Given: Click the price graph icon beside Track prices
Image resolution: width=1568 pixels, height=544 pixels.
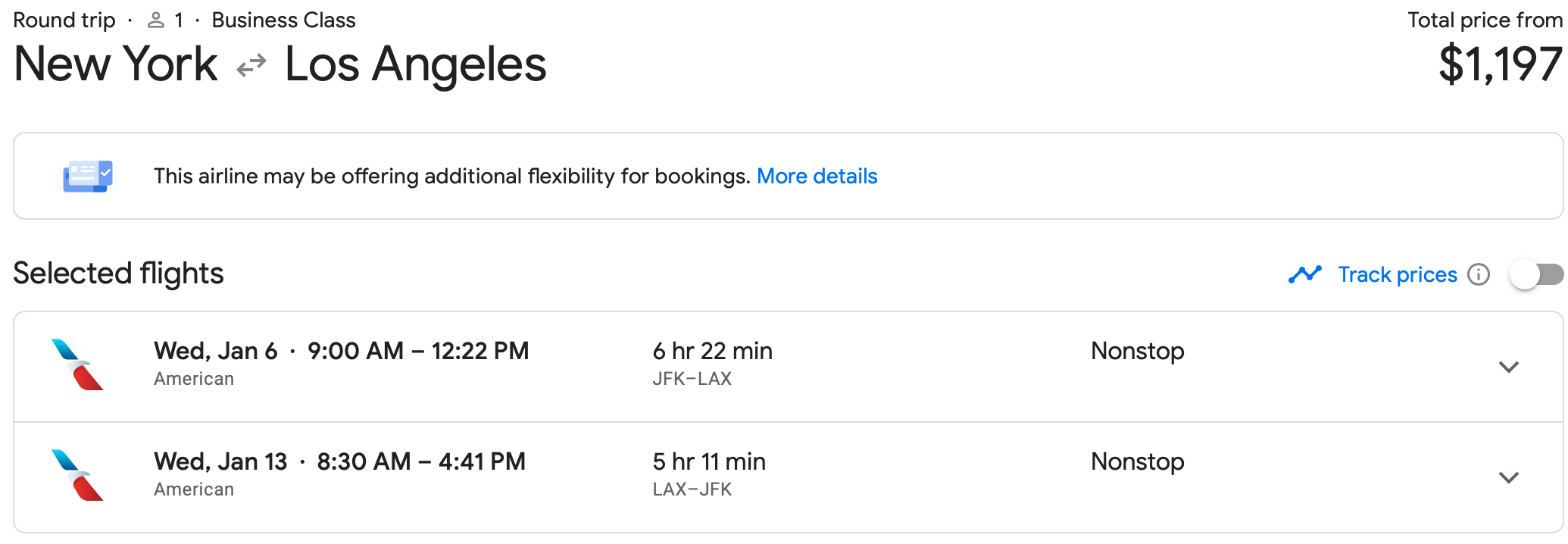Looking at the screenshot, I should tap(1304, 274).
